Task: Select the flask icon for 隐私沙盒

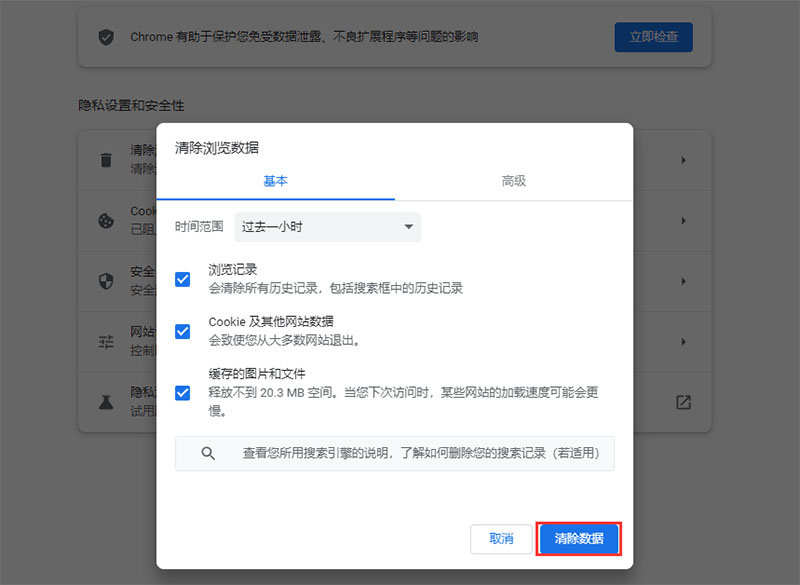Action: tap(107, 402)
